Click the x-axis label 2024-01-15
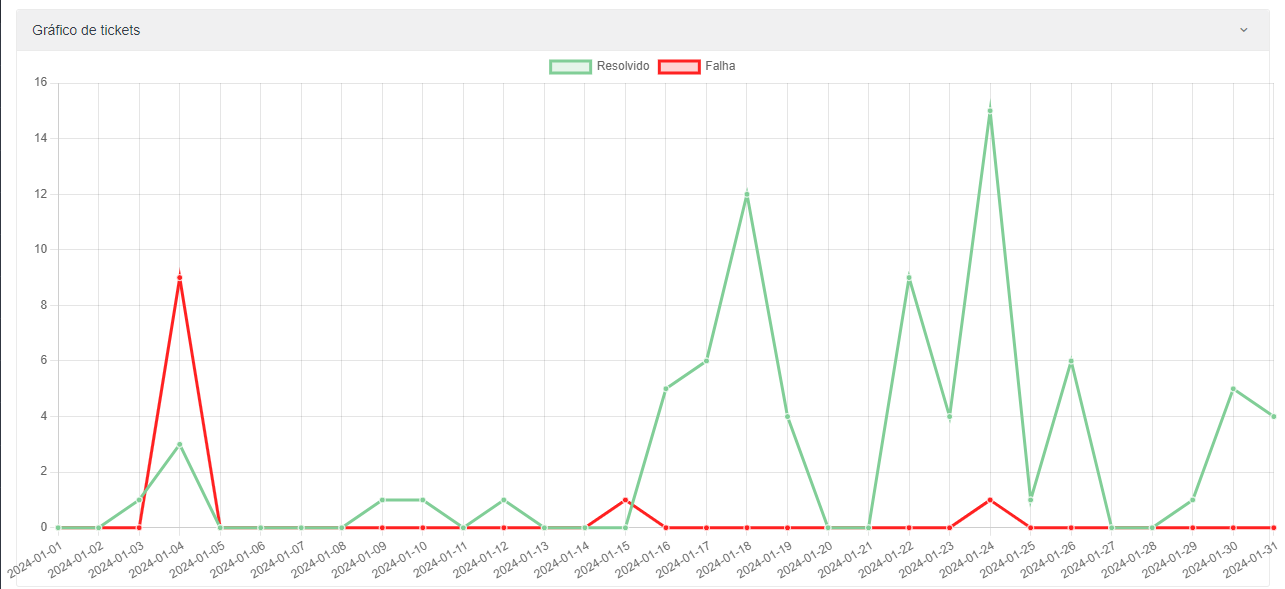Screen dimensions: 1285x589 pyautogui.click(x=603, y=558)
